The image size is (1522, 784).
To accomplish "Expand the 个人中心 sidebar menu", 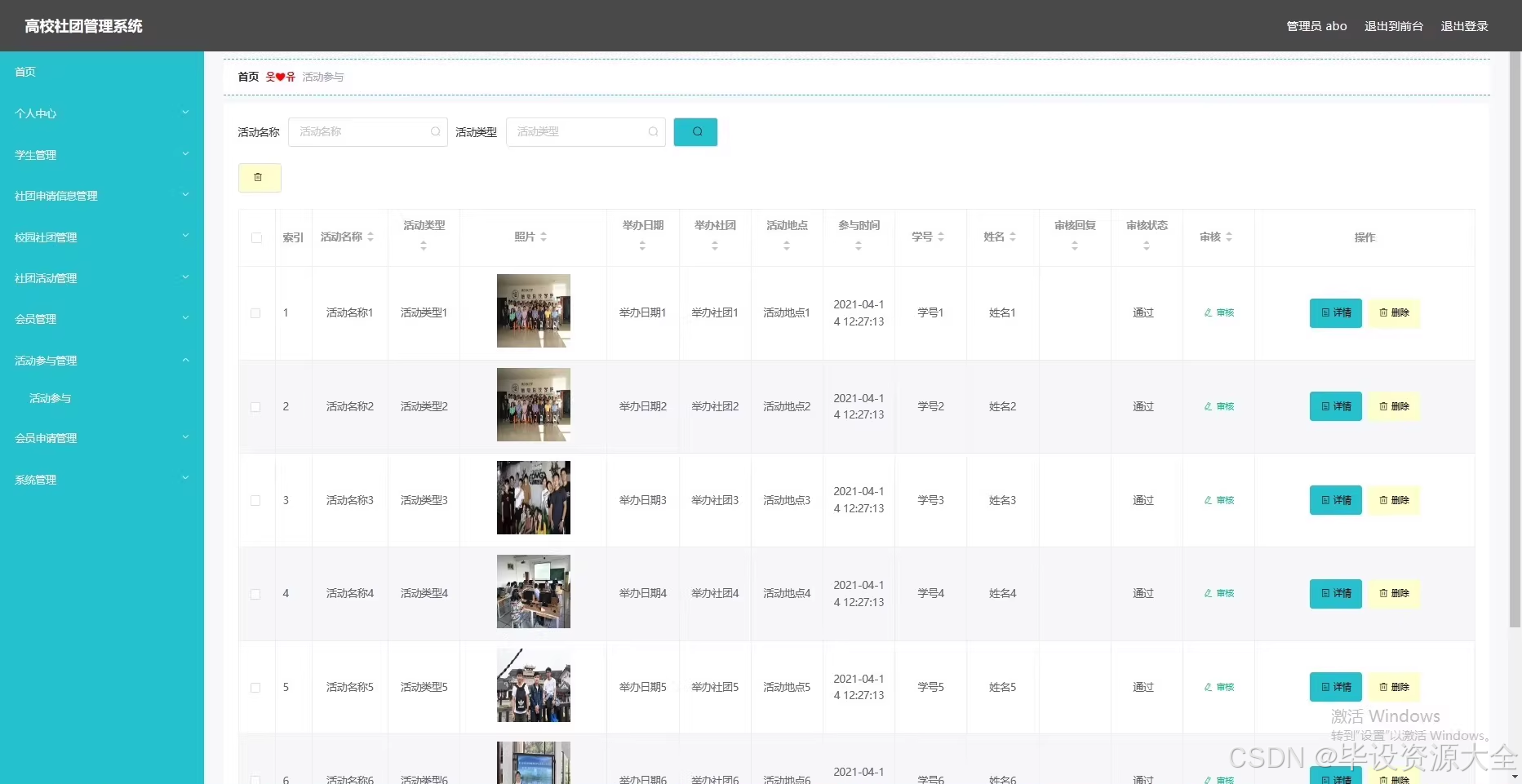I will pyautogui.click(x=102, y=113).
